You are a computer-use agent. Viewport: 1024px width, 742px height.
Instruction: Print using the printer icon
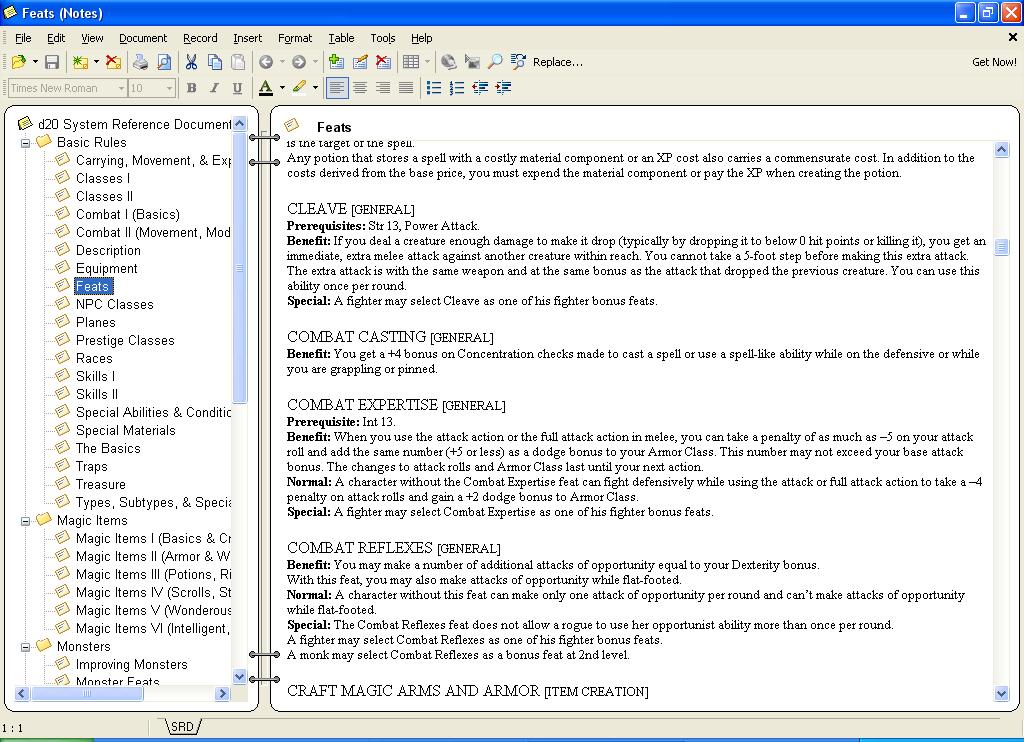pyautogui.click(x=140, y=62)
